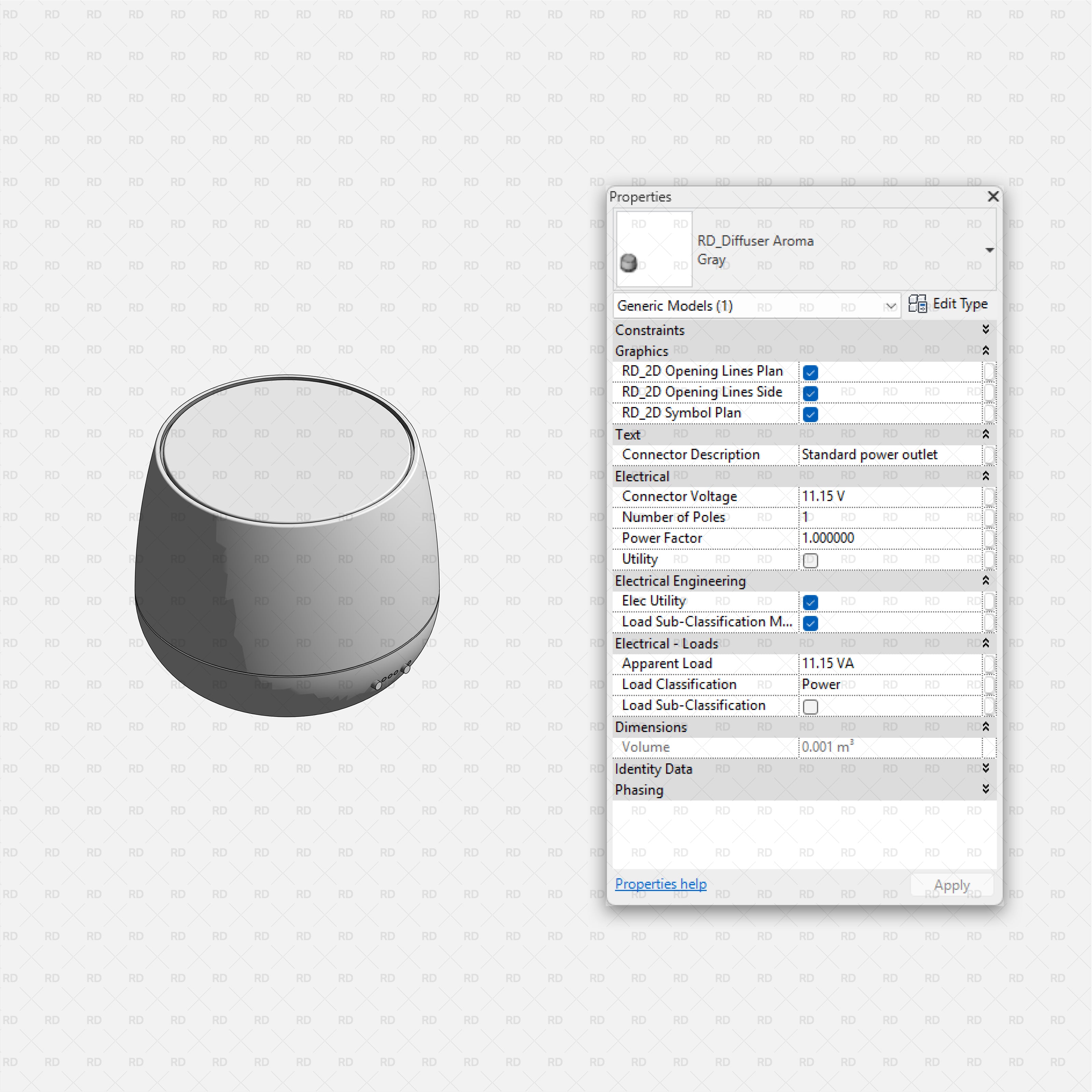Disable RD_2D Opening Lines Plan

click(810, 372)
